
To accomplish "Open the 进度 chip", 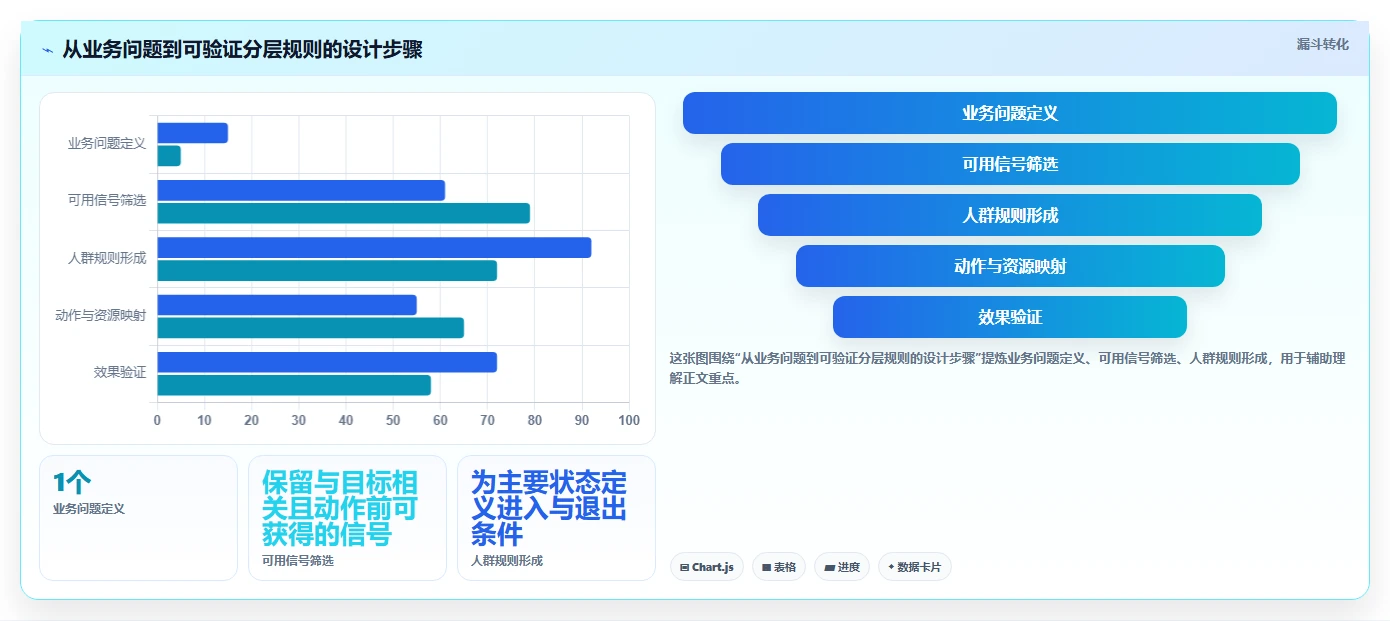I will (x=842, y=567).
